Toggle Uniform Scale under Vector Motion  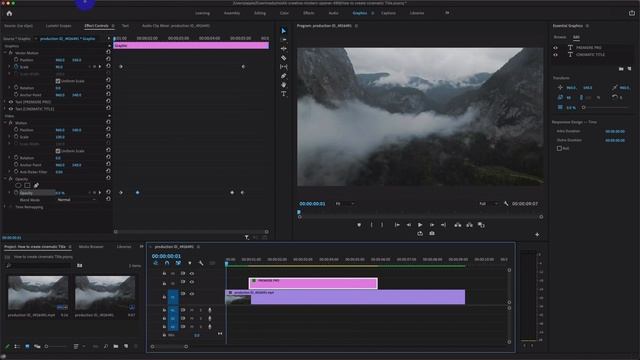(58, 81)
